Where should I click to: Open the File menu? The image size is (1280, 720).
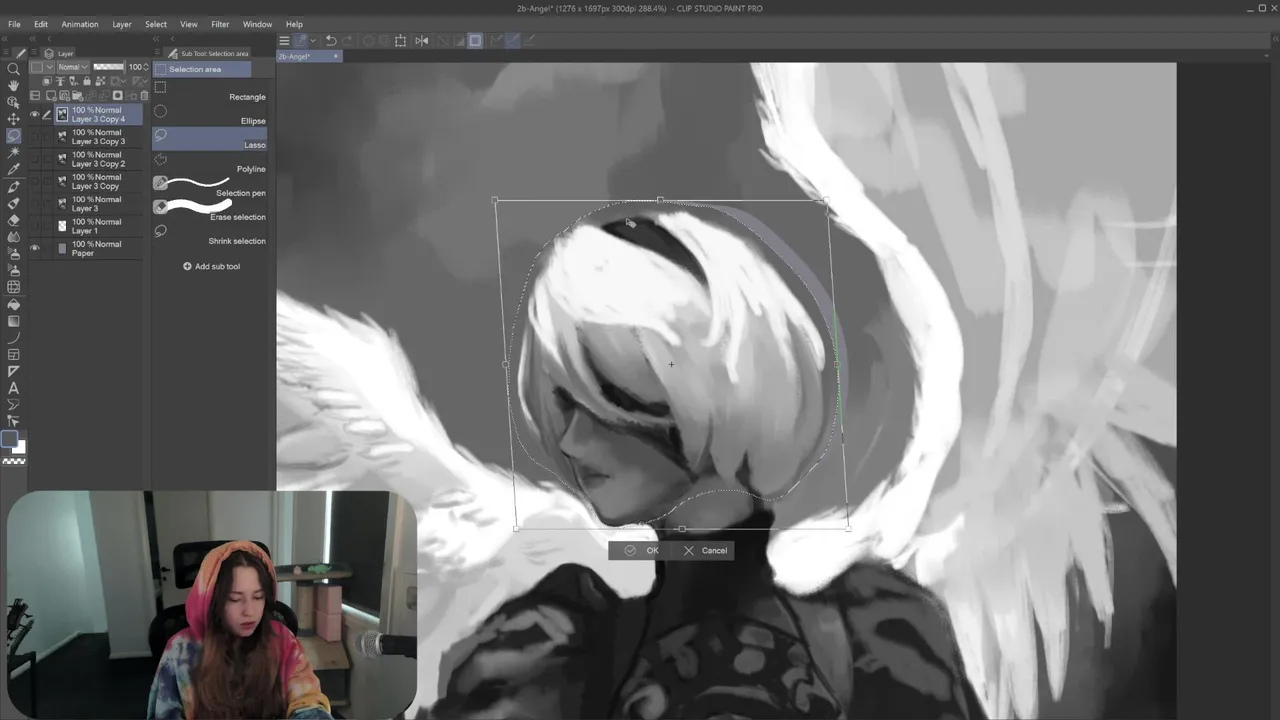click(x=14, y=24)
